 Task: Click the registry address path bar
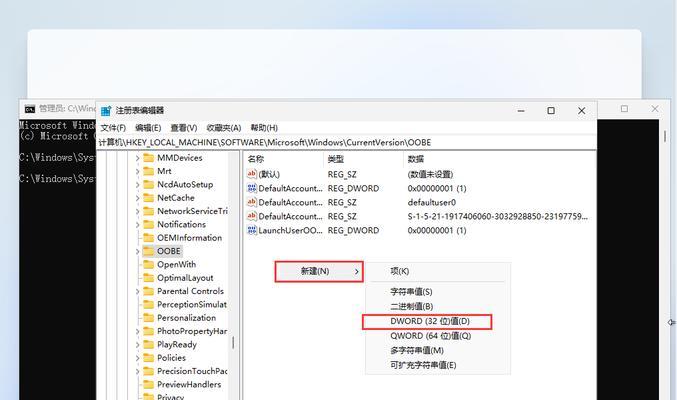click(x=347, y=143)
